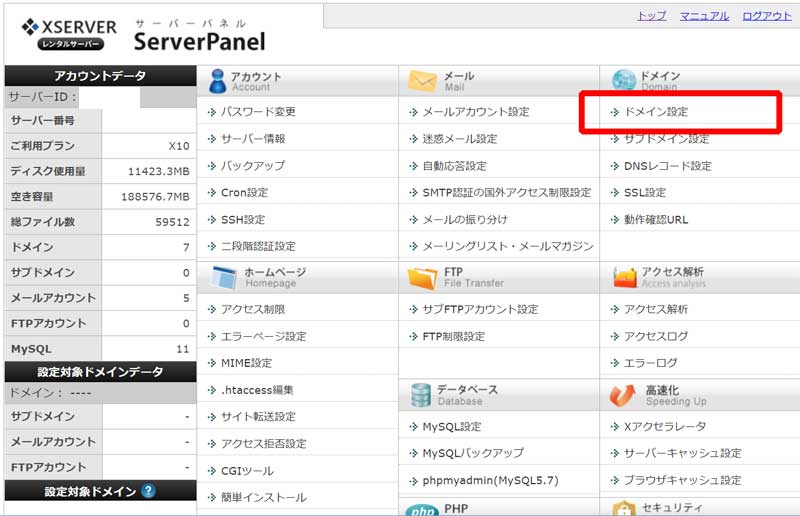Click the FTP section folder icon
800x516 pixels.
coord(421,277)
